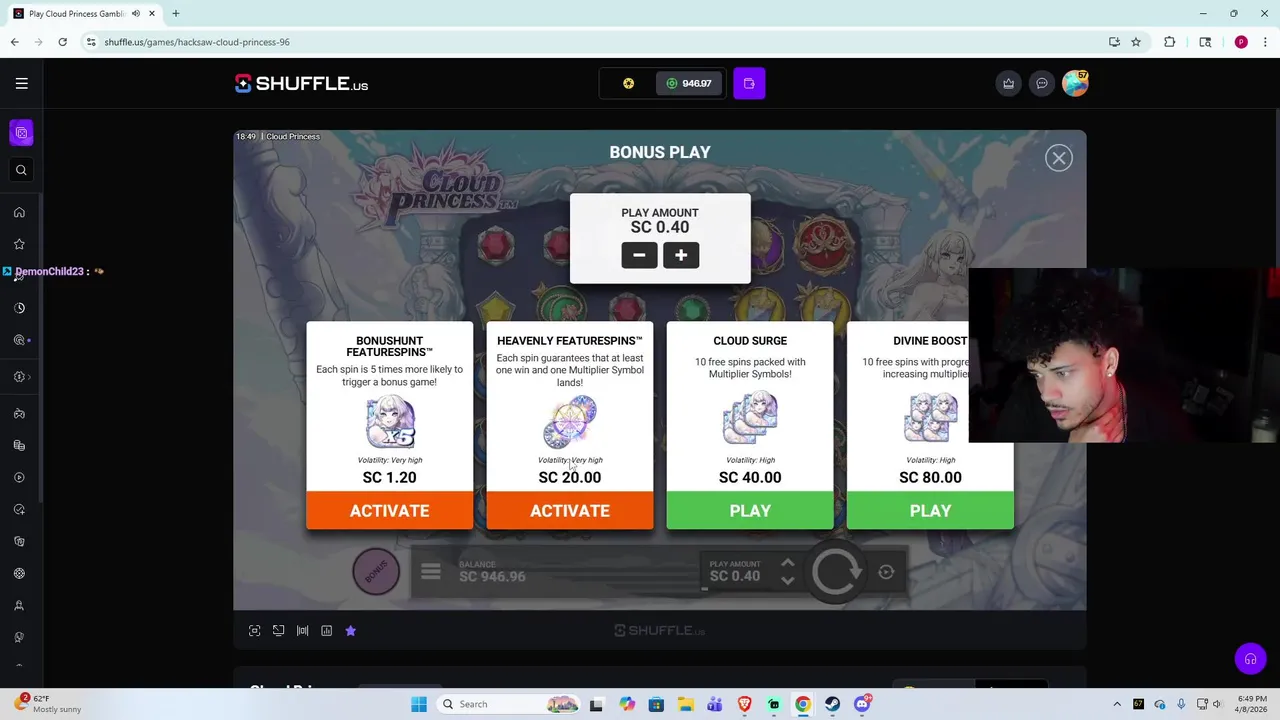The height and width of the screenshot is (720, 1280).
Task: Close the Bonus Play dialog
Action: tap(1059, 158)
